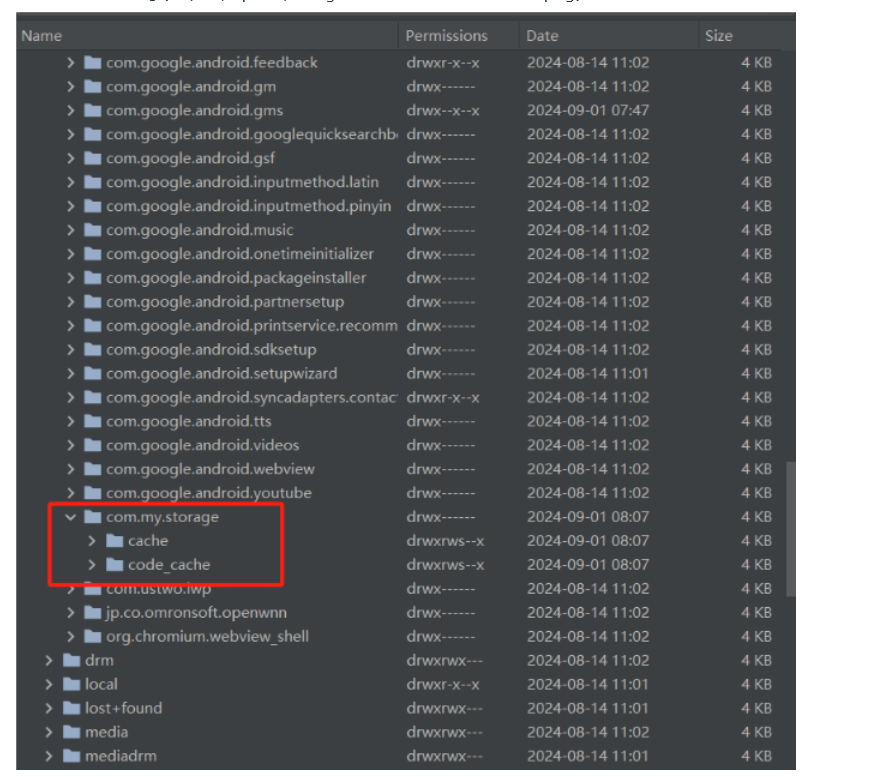Image resolution: width=871 pixels, height=777 pixels.
Task: Select the media directory name
Action: pyautogui.click(x=107, y=732)
